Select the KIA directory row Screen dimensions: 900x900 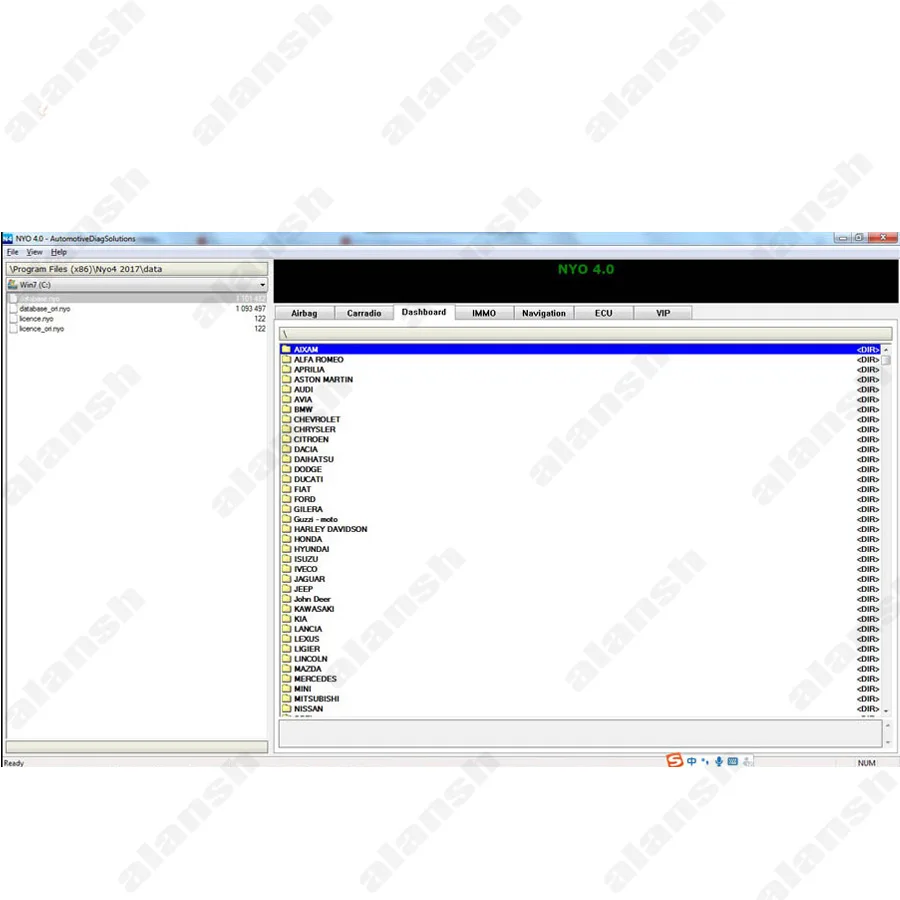coord(580,619)
